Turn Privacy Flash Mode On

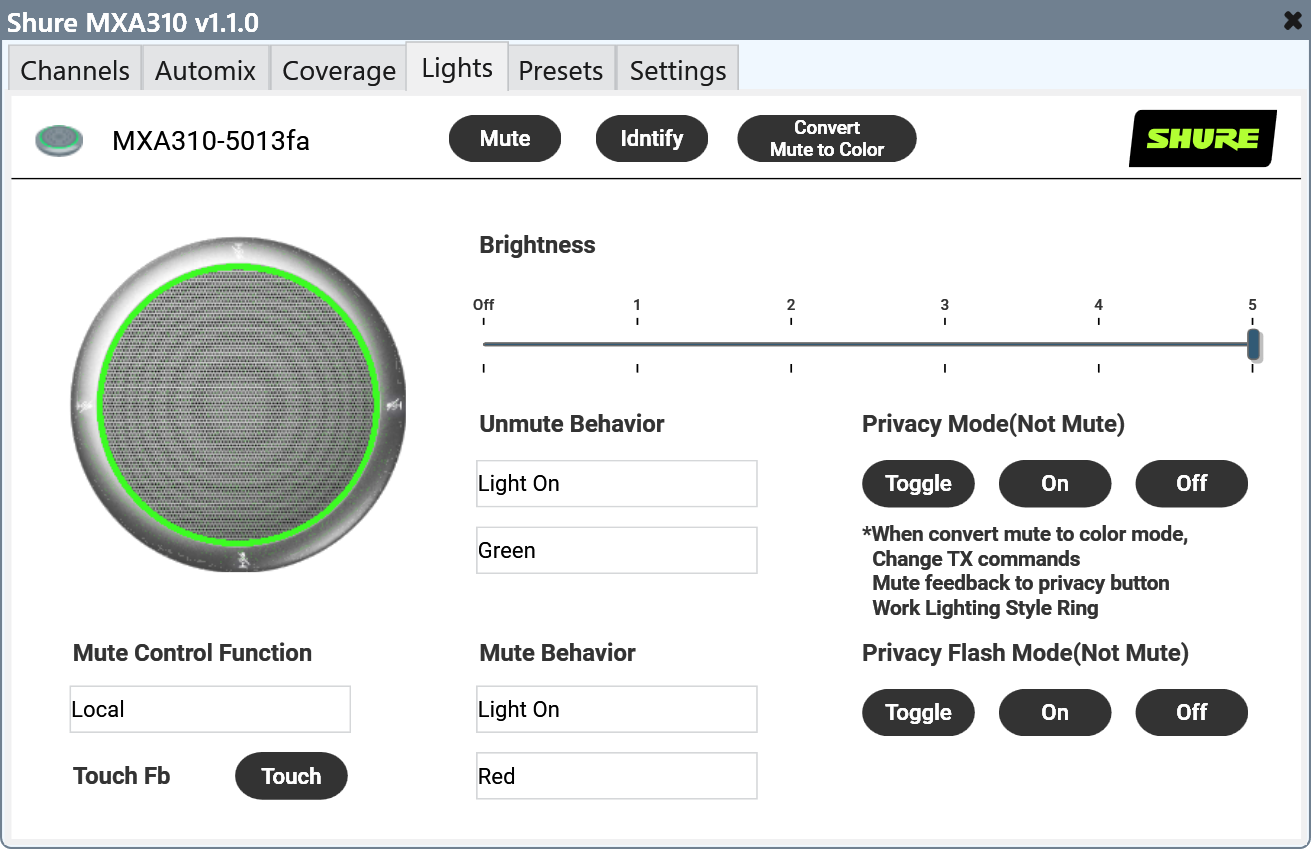[x=1055, y=713]
